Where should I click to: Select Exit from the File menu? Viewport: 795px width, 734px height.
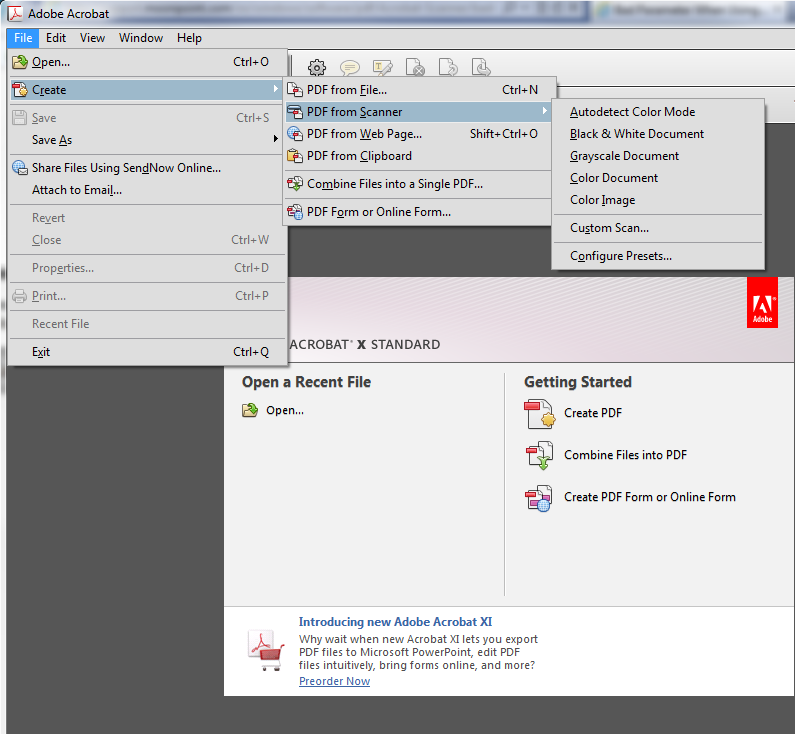point(148,352)
